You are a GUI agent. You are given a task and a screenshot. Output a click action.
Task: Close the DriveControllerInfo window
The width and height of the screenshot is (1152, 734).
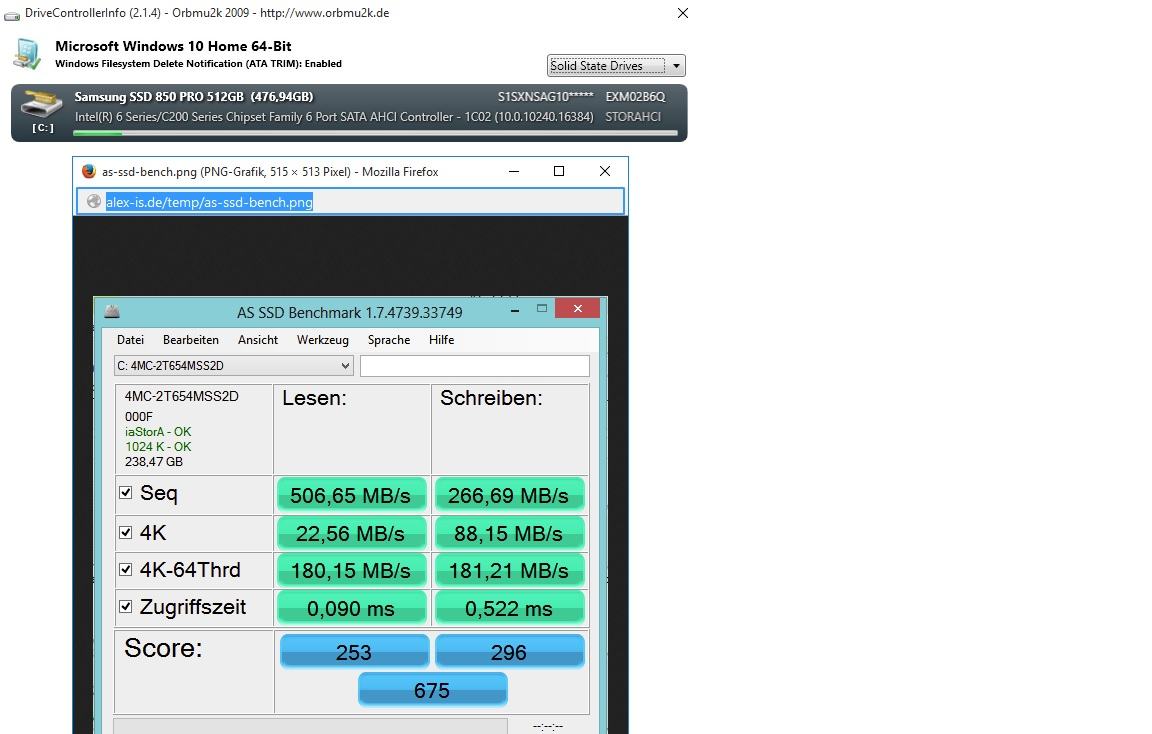click(x=683, y=13)
